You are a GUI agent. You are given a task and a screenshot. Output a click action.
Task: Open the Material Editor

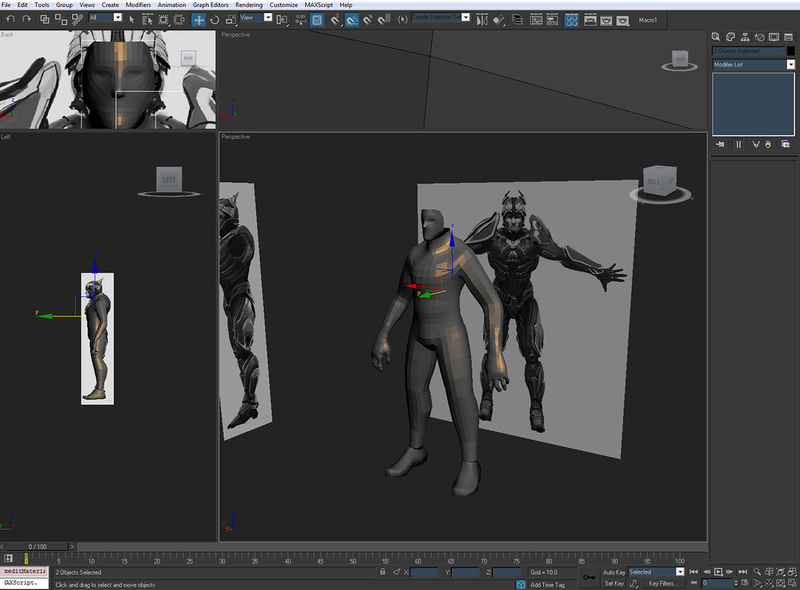point(571,19)
